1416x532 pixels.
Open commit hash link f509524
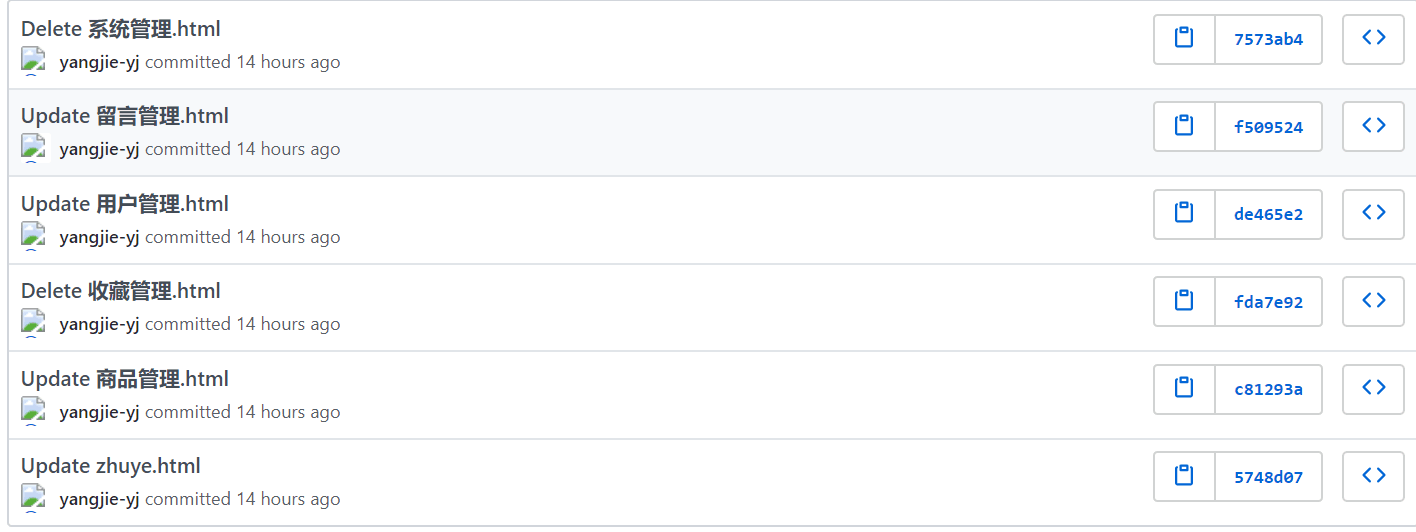(x=1268, y=127)
